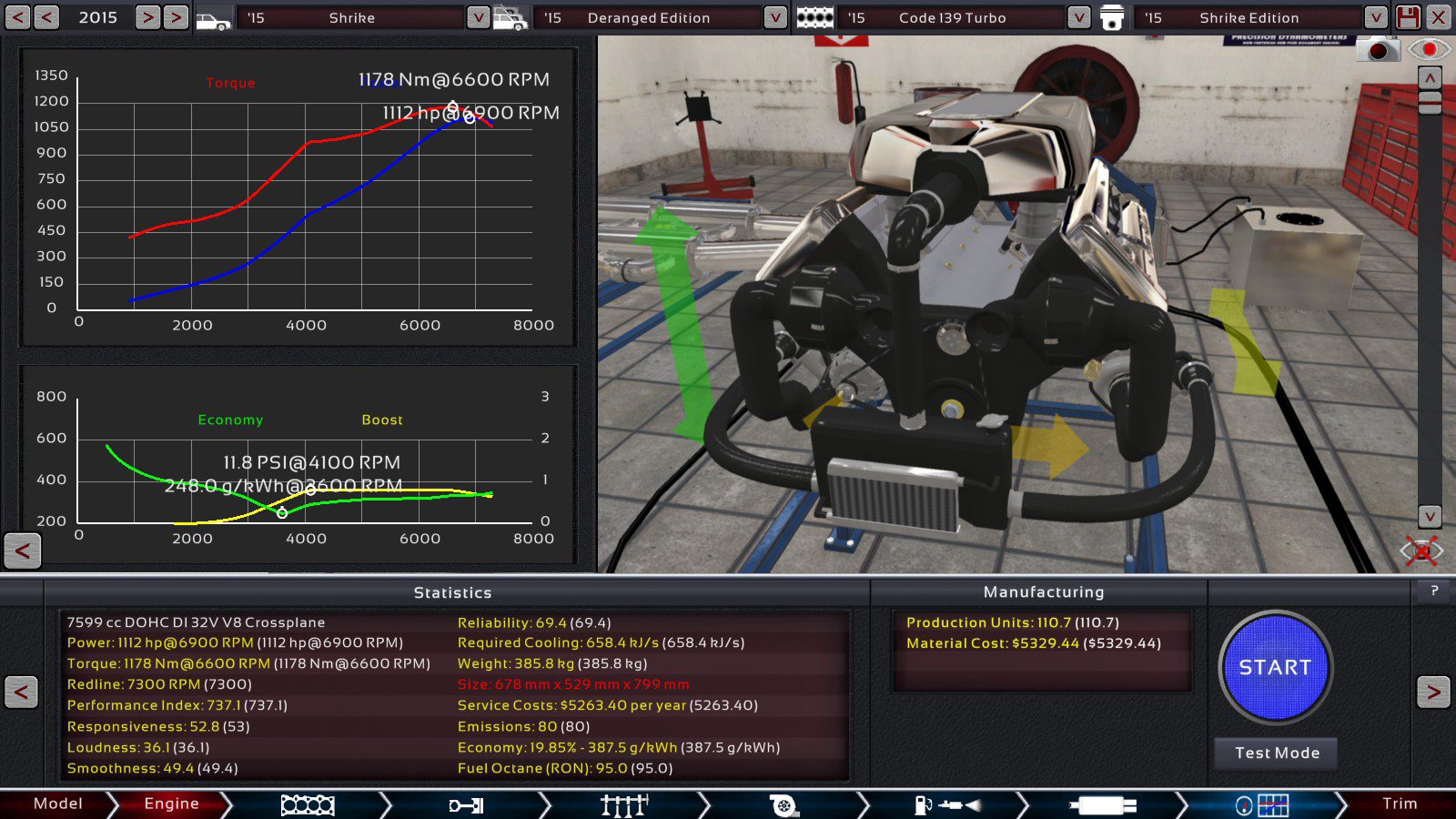Enable Test Mode
The width and height of the screenshot is (1456, 819).
click(x=1277, y=753)
